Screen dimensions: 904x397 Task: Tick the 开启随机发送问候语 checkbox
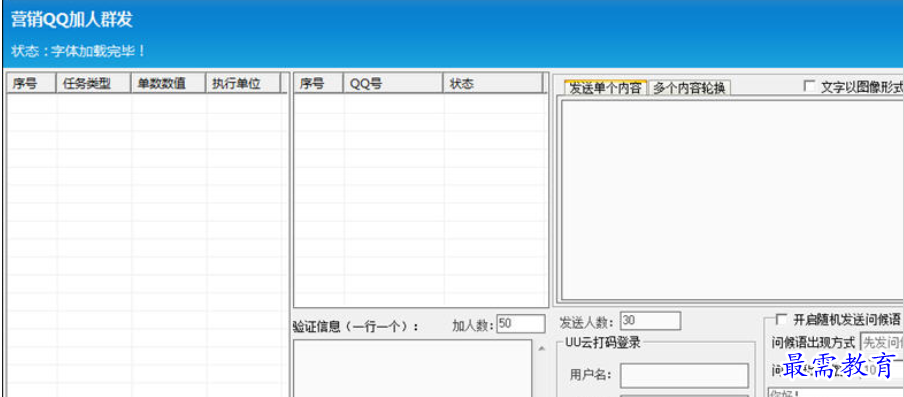(x=781, y=319)
